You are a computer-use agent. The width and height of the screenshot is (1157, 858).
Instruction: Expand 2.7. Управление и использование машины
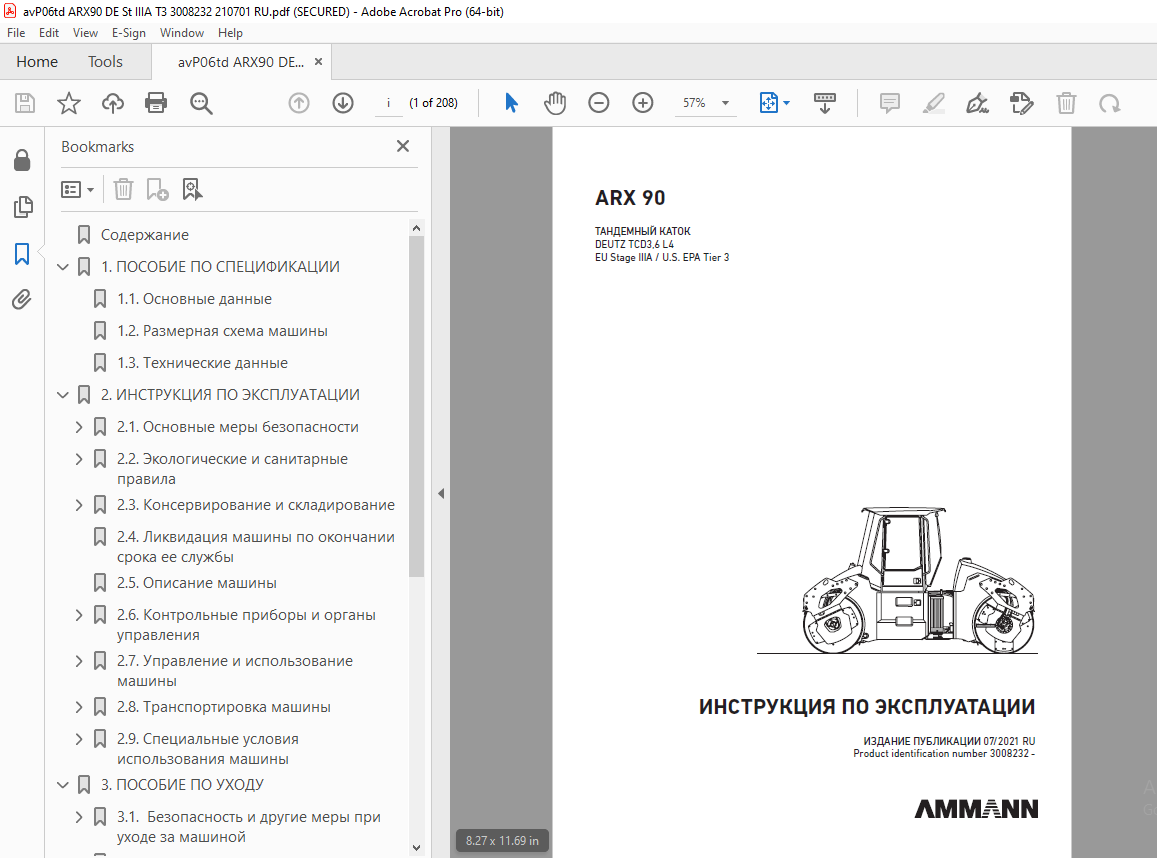click(79, 661)
